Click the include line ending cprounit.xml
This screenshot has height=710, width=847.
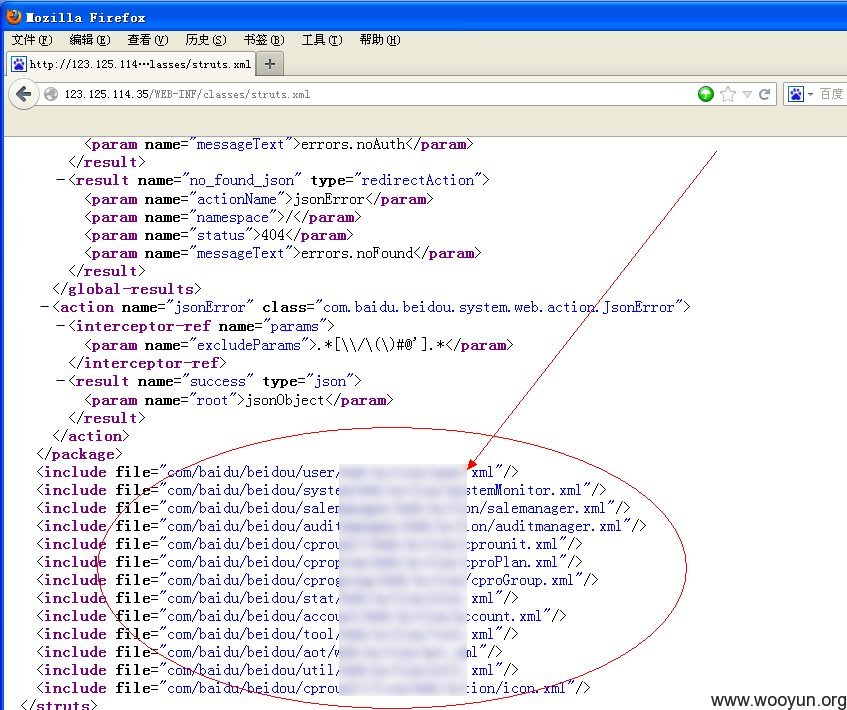pos(309,544)
